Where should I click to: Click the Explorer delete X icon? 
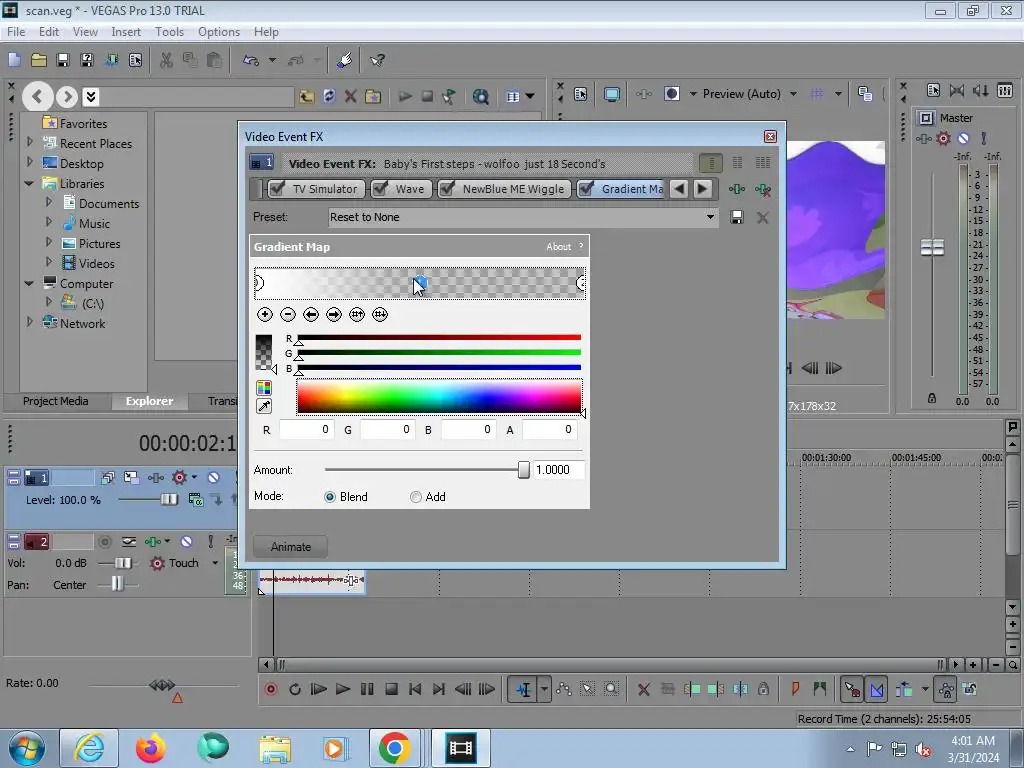point(351,97)
